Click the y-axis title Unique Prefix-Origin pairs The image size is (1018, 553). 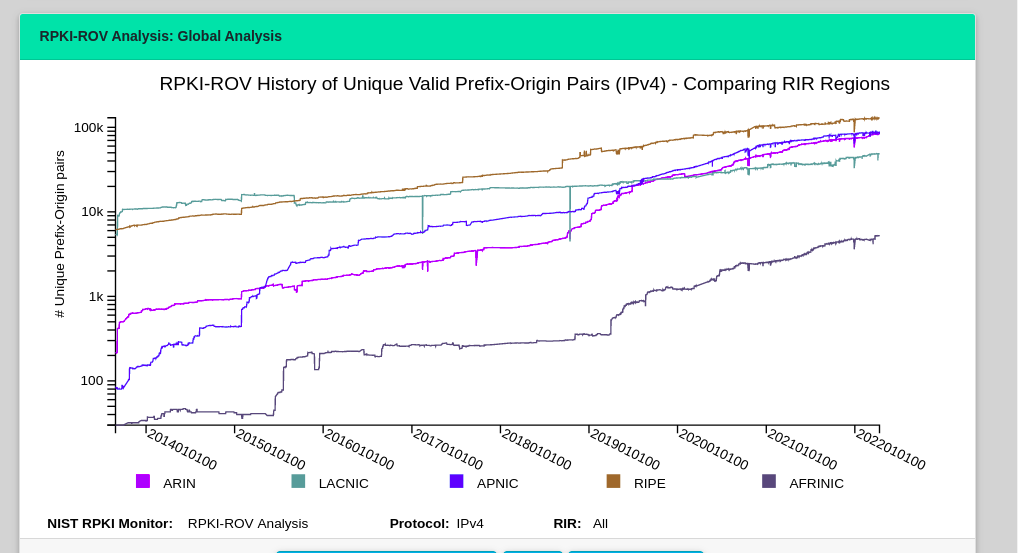click(x=60, y=234)
